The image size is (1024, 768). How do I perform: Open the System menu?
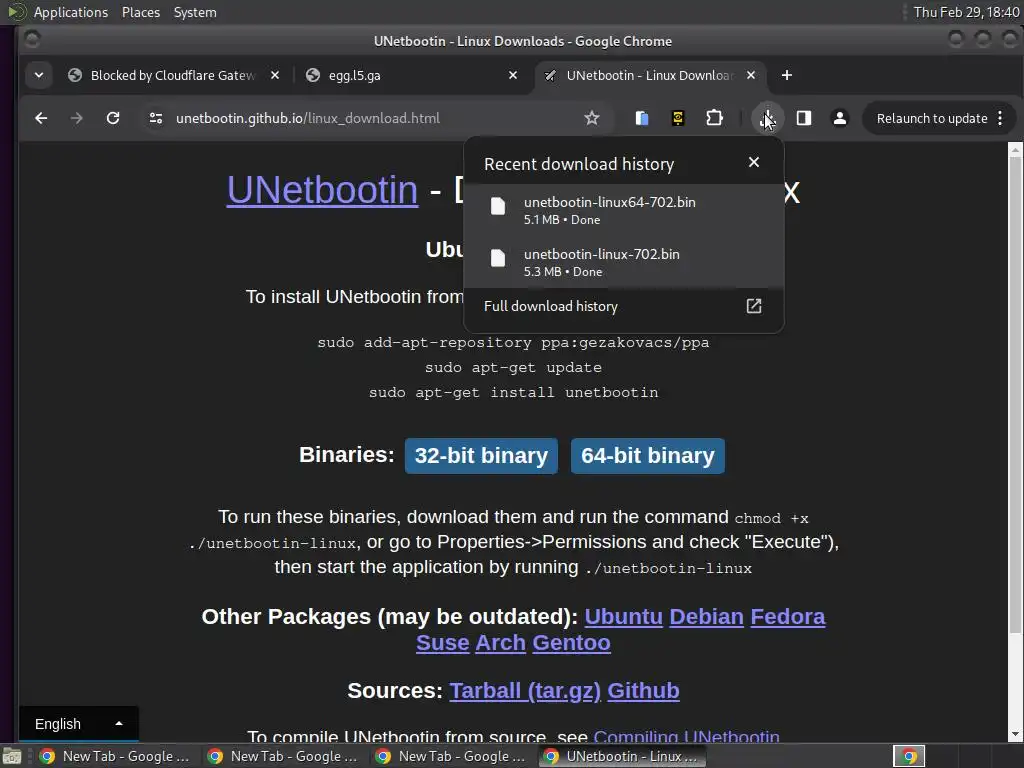pos(195,12)
